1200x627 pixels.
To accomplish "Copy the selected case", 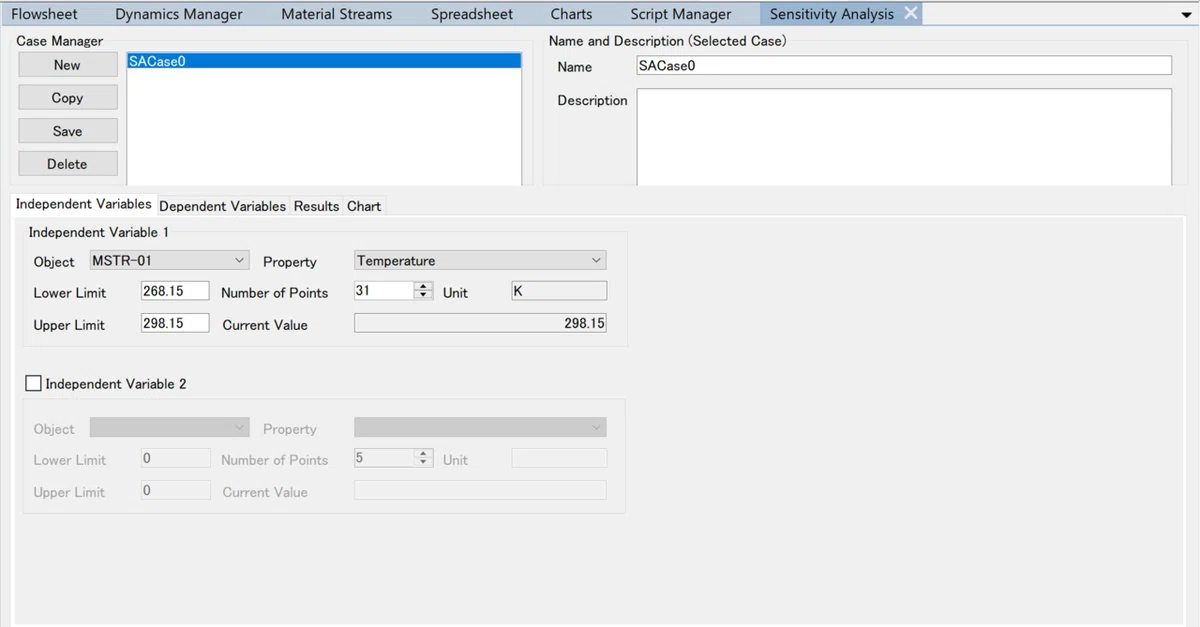I will [67, 98].
